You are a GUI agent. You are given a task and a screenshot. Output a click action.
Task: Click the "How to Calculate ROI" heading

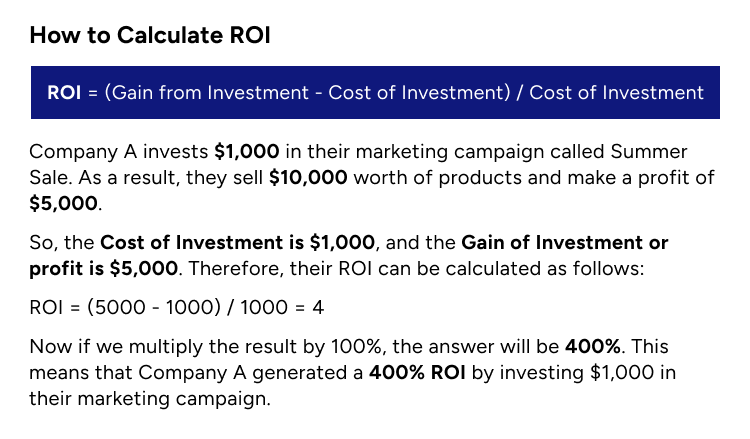coord(151,36)
